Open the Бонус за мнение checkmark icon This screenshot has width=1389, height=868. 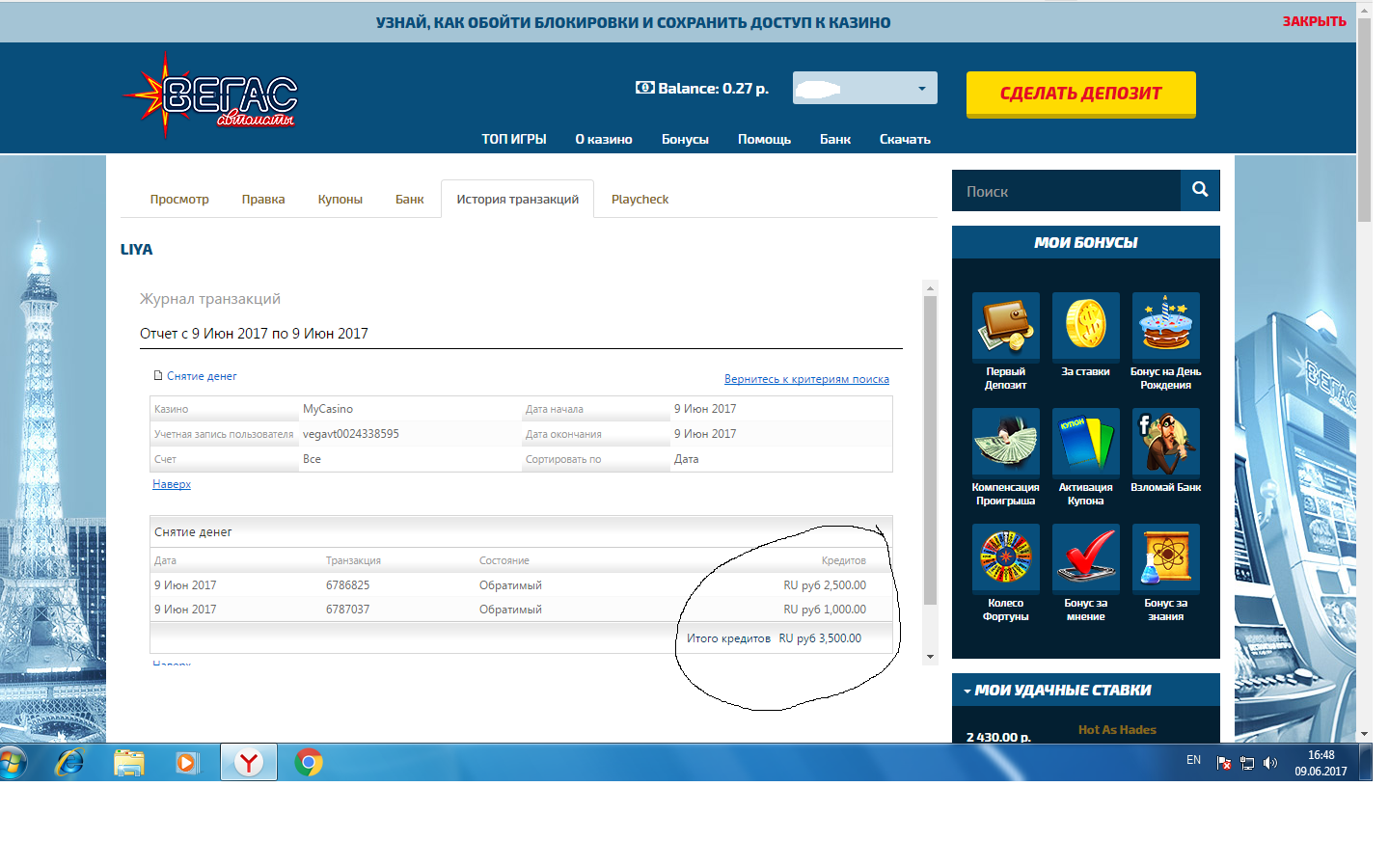pos(1086,557)
